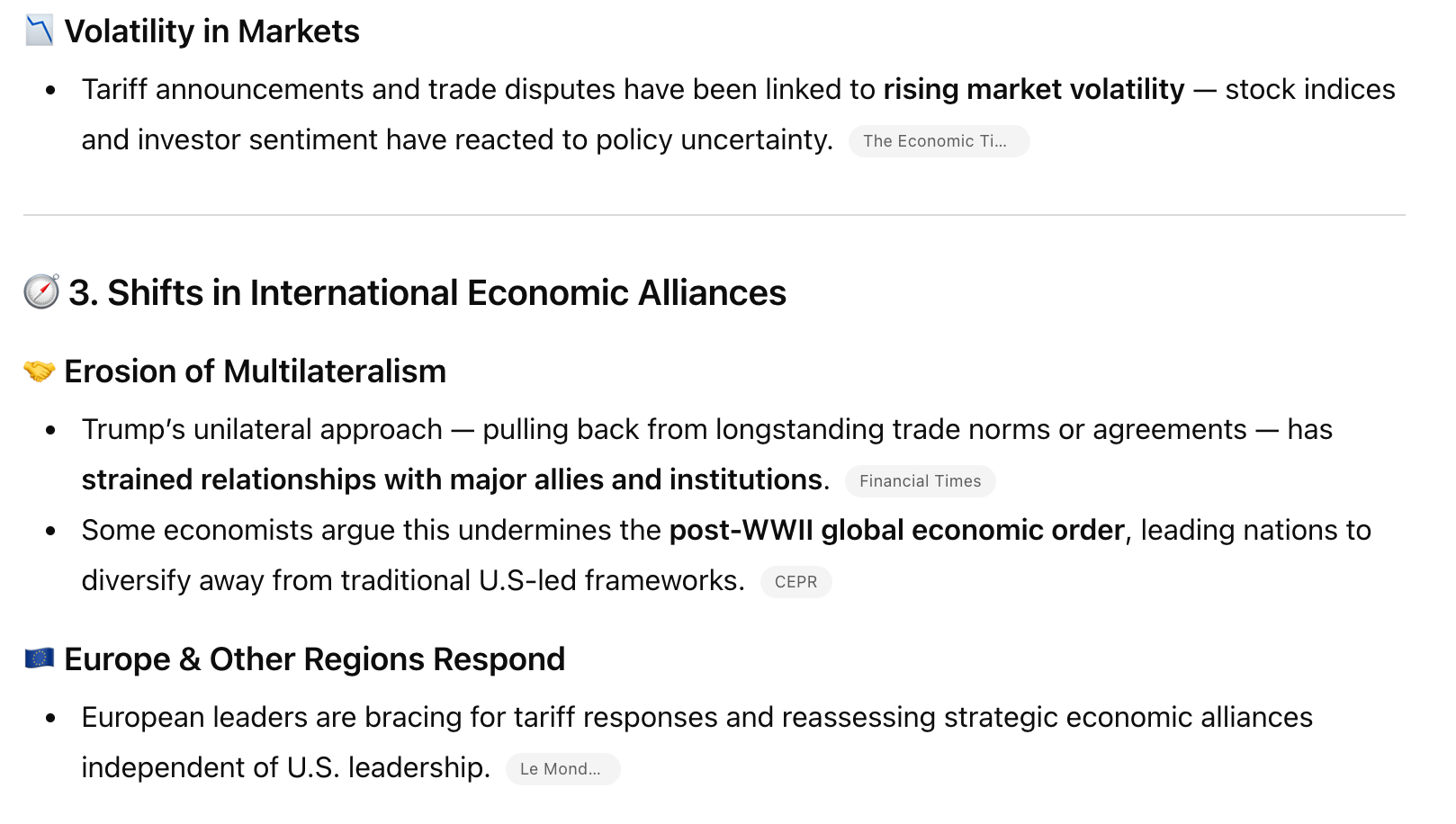Click the bold phrase rising market volatility
Screen dimensions: 1456x824
[1033, 90]
